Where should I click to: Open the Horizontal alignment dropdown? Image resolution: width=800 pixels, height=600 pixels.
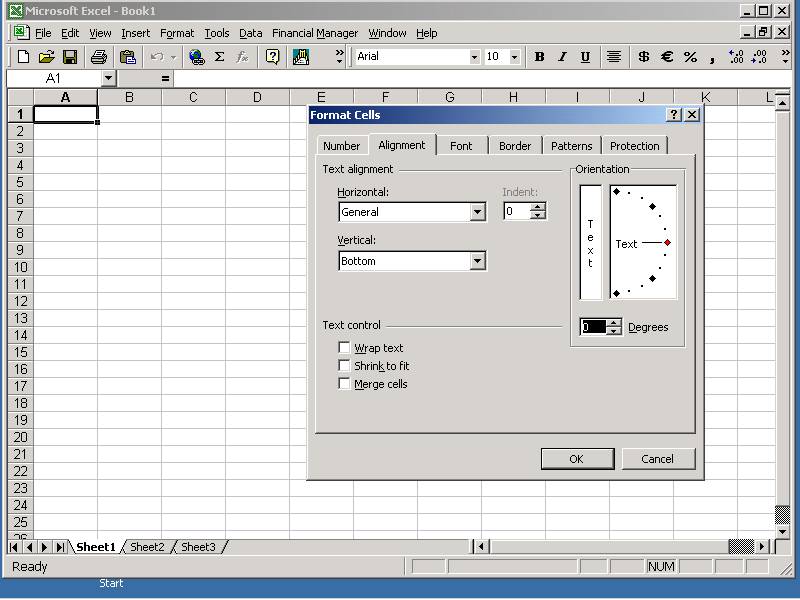tap(477, 212)
